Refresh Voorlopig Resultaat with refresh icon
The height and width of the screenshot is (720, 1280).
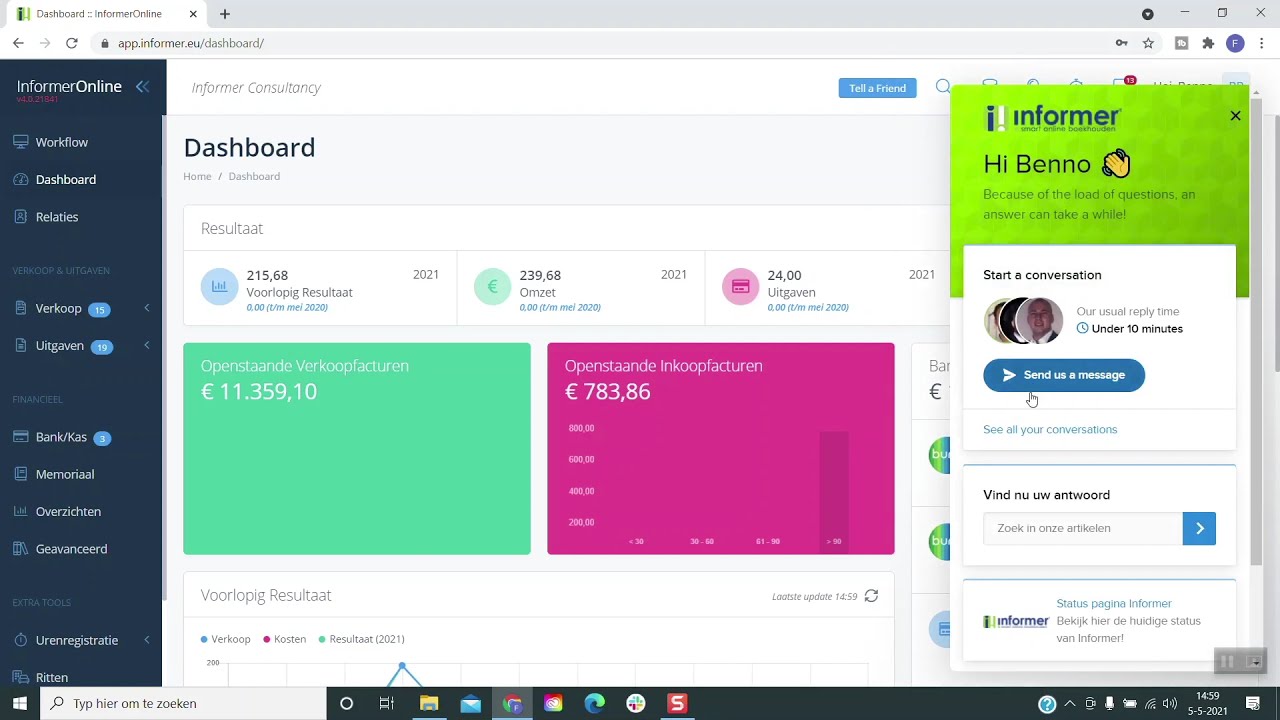click(x=871, y=596)
